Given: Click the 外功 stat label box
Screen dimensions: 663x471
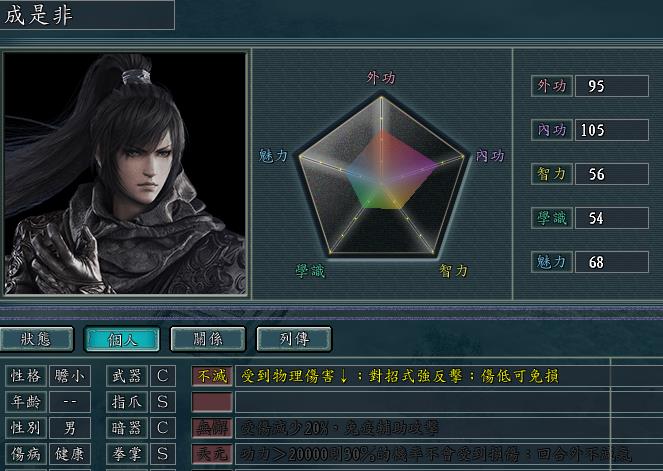Looking at the screenshot, I should pos(552,86).
